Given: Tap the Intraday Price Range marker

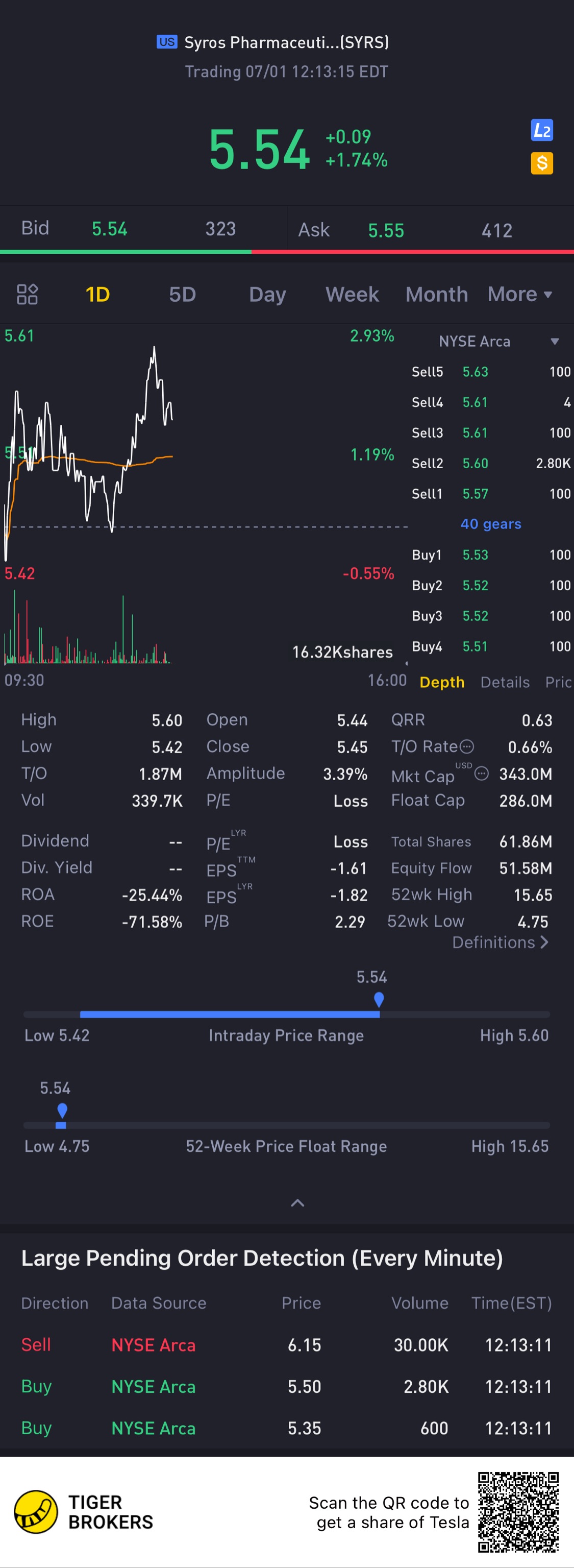Looking at the screenshot, I should point(379,1000).
